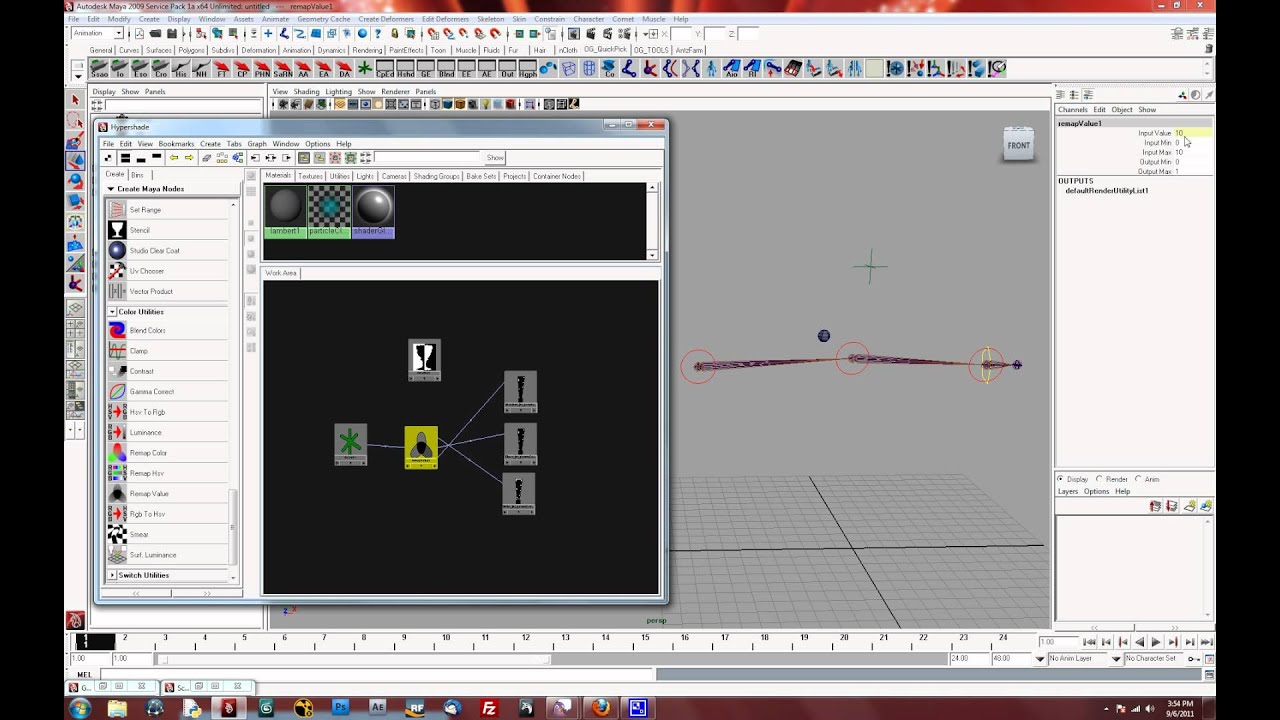Create a Remap Hsv node
The width and height of the screenshot is (1280, 720).
pos(167,473)
